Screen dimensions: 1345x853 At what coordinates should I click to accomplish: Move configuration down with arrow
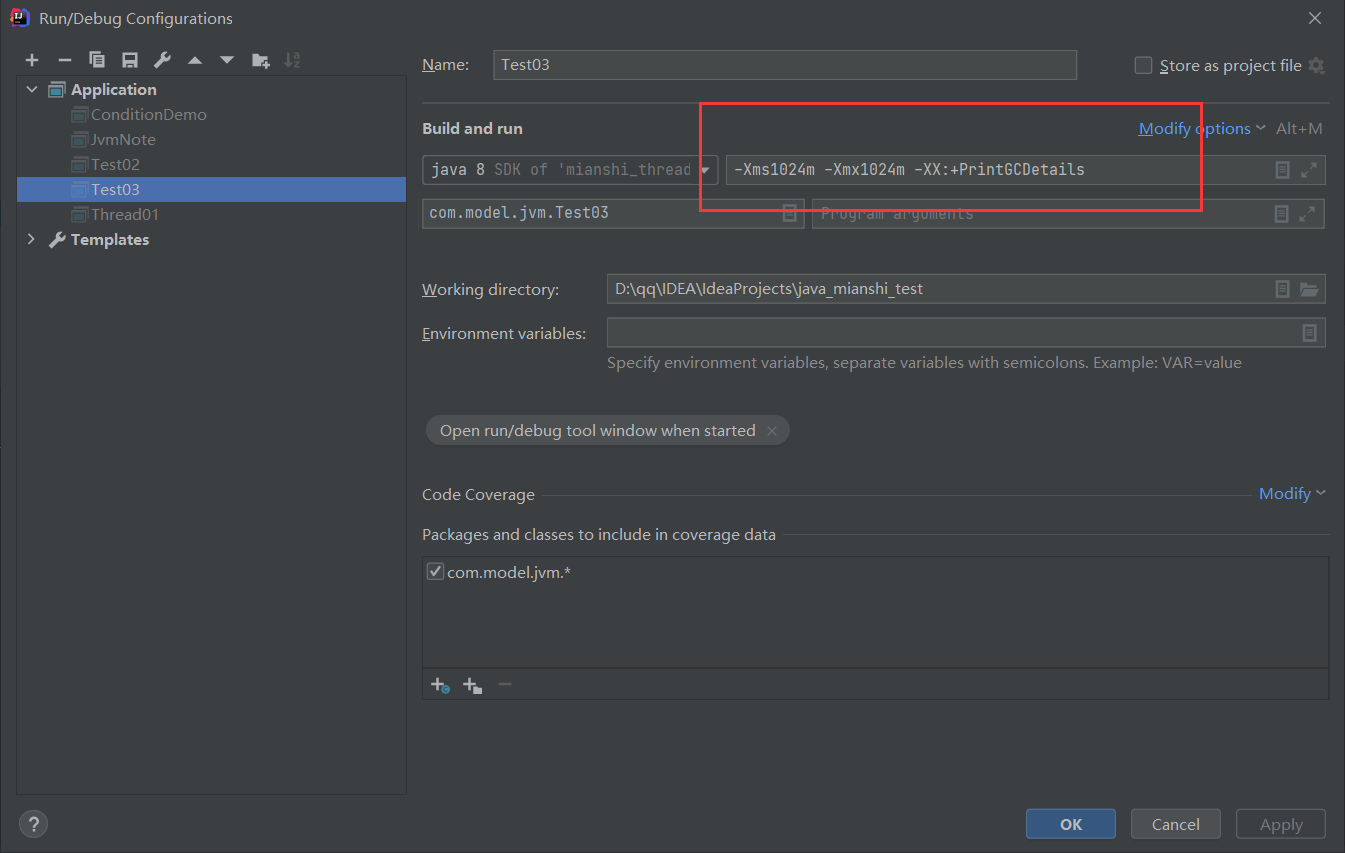coord(227,60)
